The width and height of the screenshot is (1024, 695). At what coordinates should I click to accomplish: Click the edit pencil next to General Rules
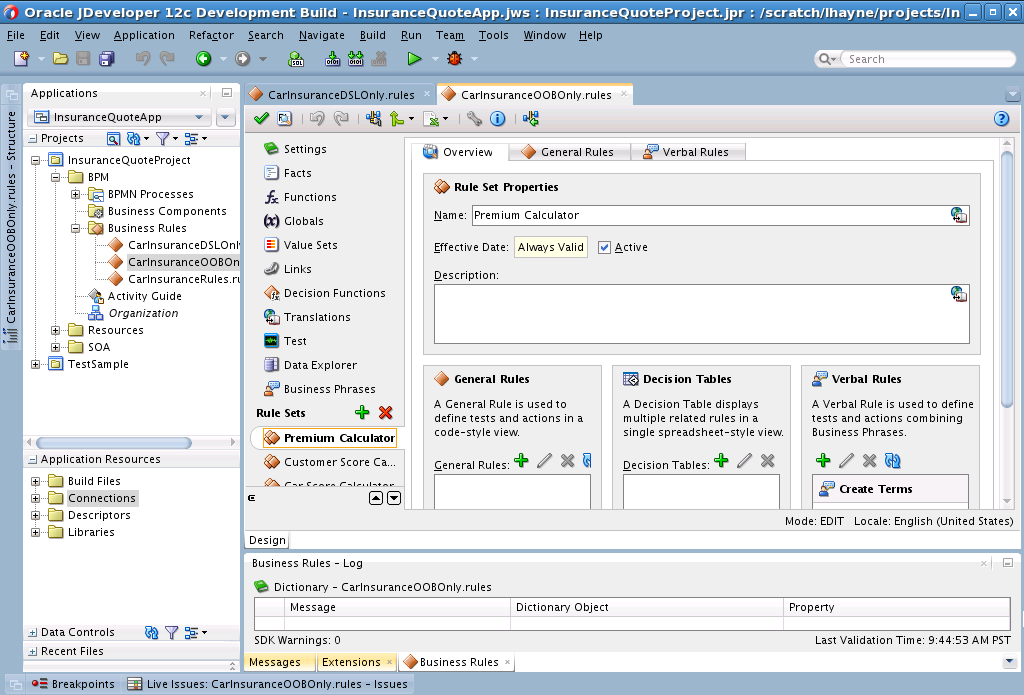click(544, 461)
